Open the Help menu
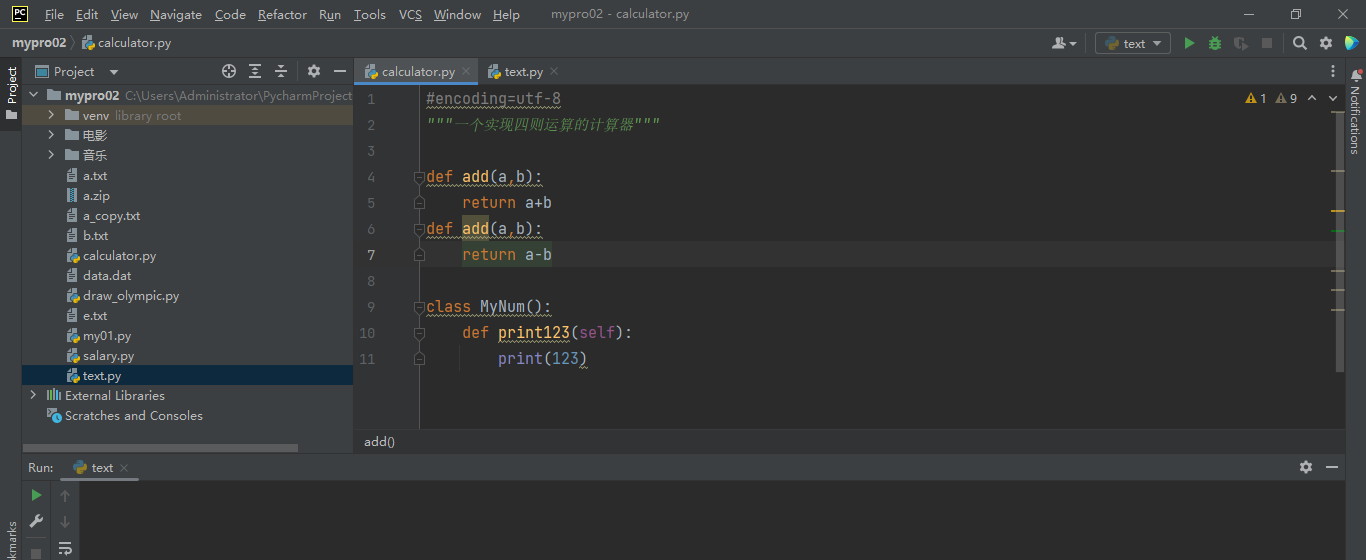Screen dimensions: 1366x560 click(x=506, y=14)
